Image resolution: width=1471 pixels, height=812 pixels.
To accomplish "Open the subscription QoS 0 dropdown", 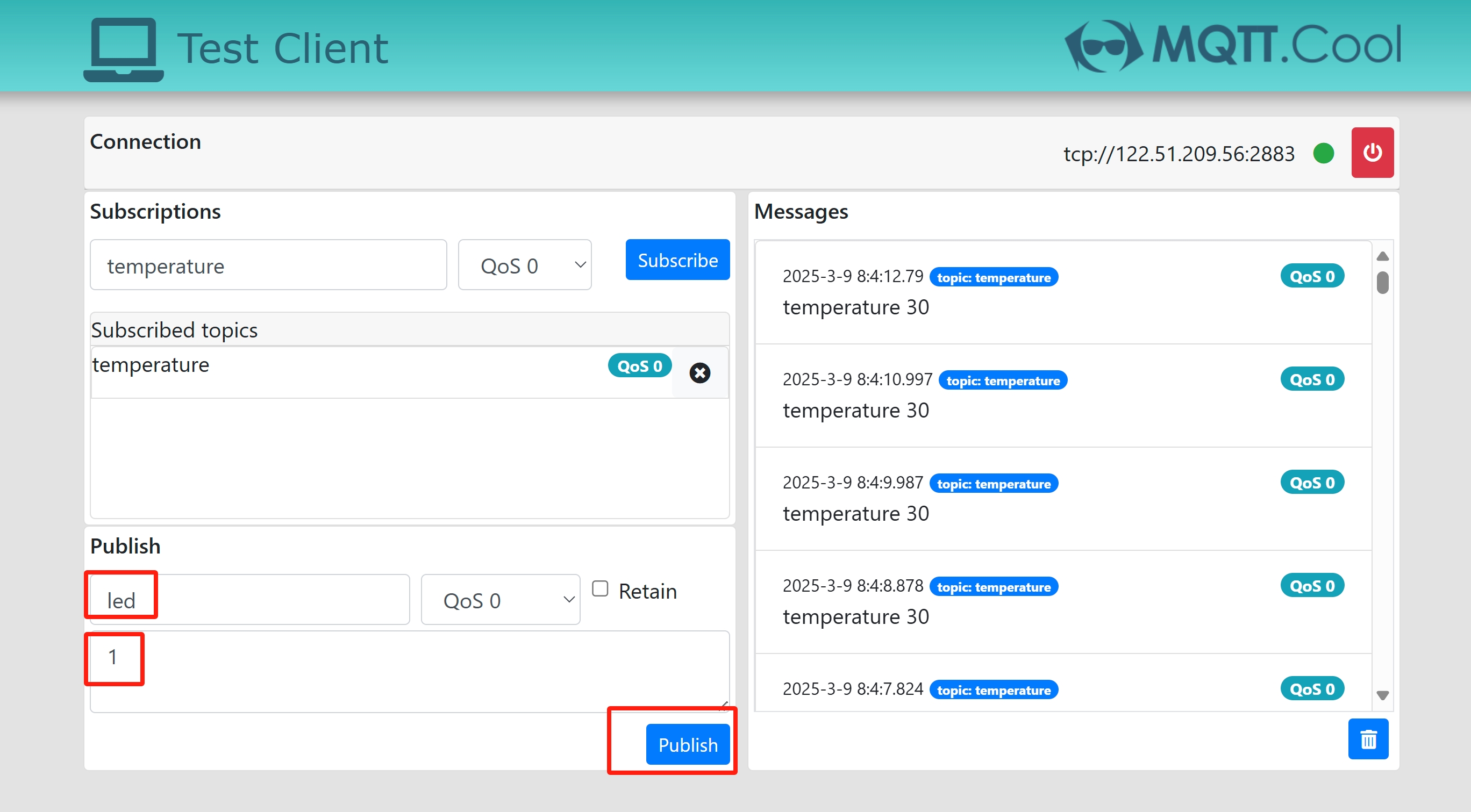I will pyautogui.click(x=524, y=265).
